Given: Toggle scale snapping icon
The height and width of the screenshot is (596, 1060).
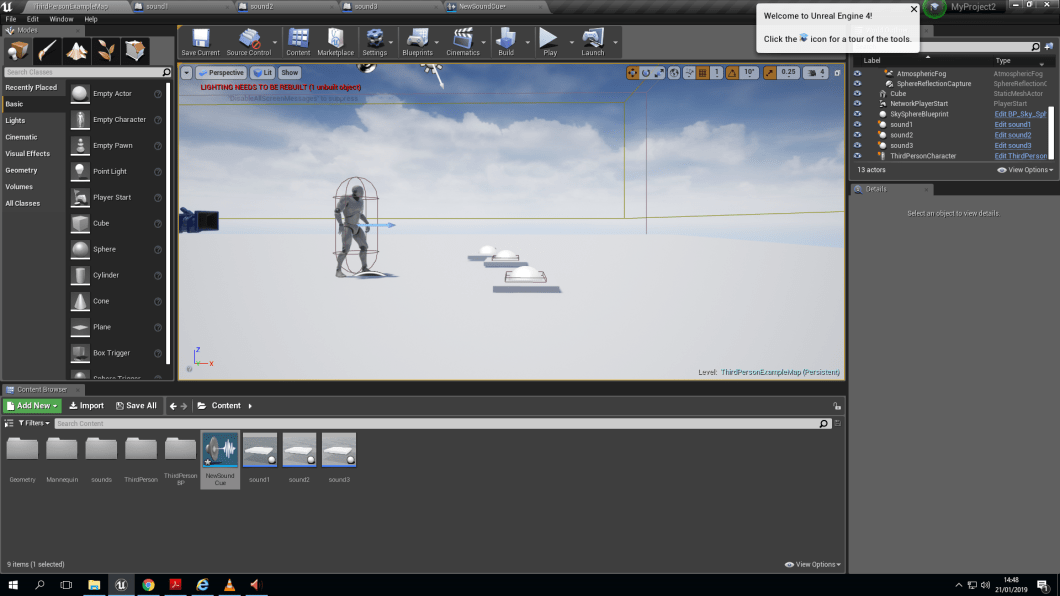Looking at the screenshot, I should pos(770,72).
